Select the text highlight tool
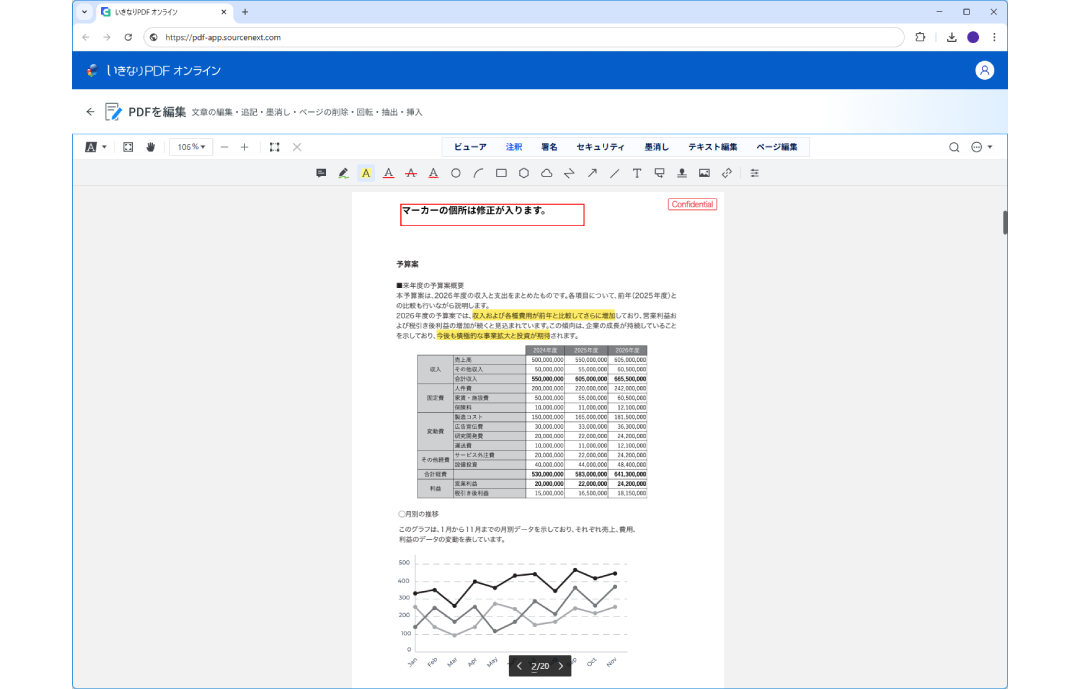1080x689 pixels. (366, 173)
